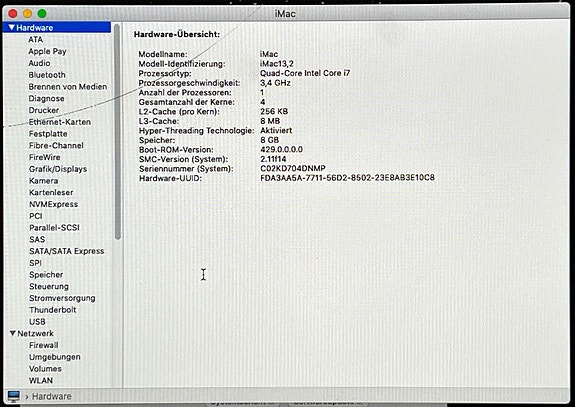The image size is (575, 407).
Task: Click the green zoom window button
Action: [42, 14]
